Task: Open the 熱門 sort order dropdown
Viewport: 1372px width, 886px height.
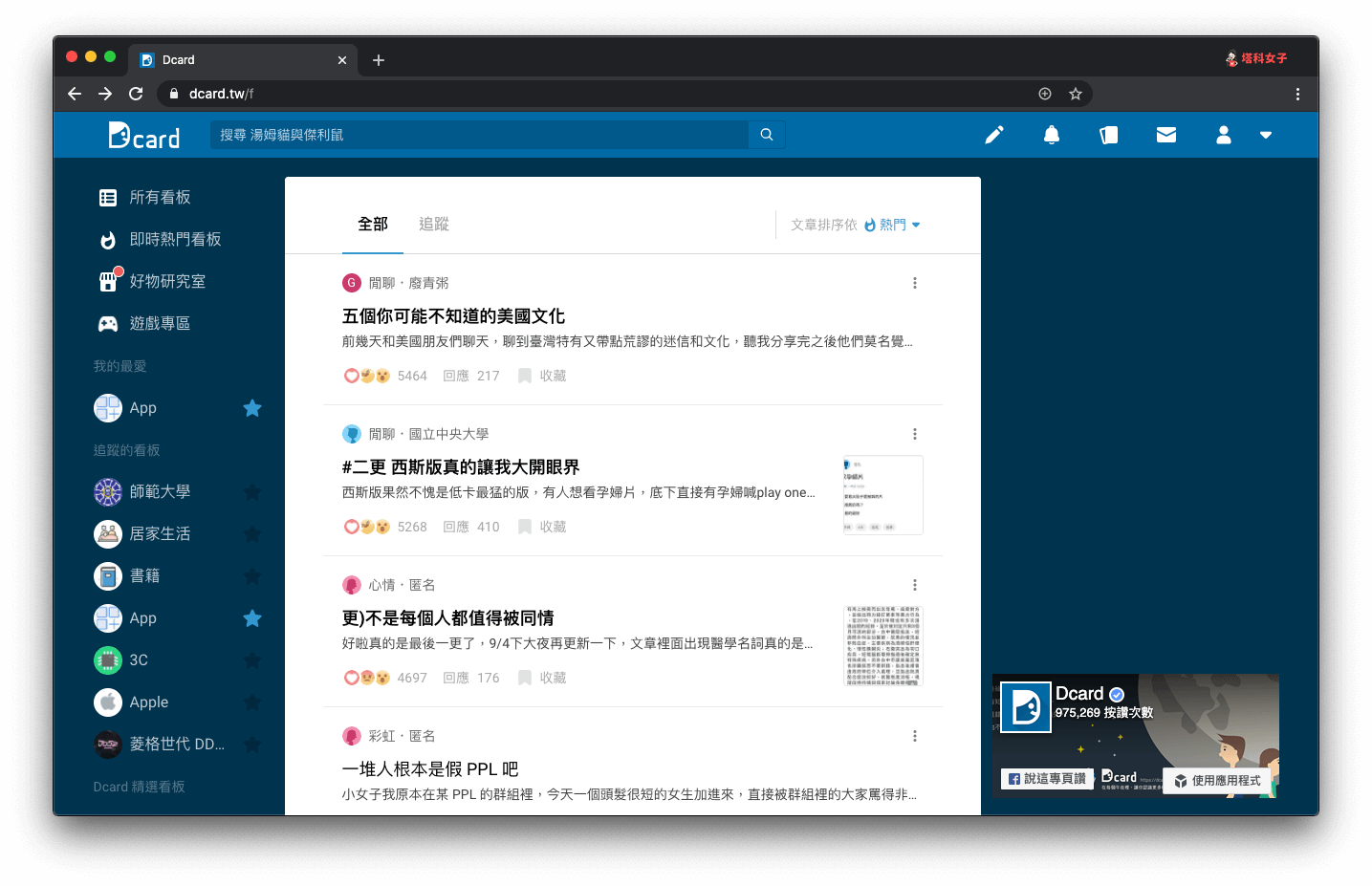Action: point(893,225)
